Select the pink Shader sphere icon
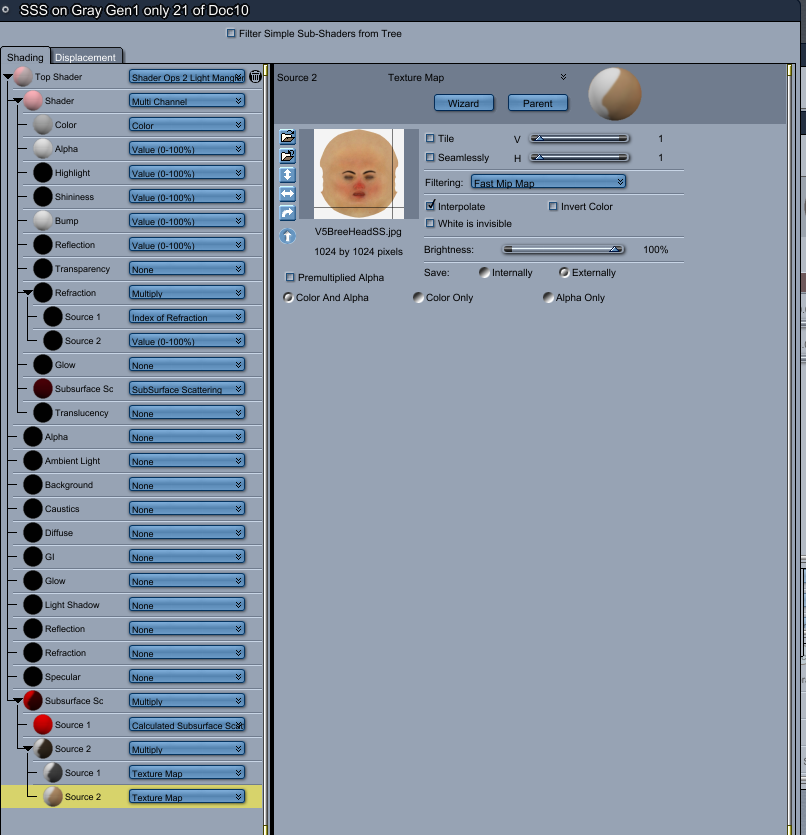 click(33, 101)
